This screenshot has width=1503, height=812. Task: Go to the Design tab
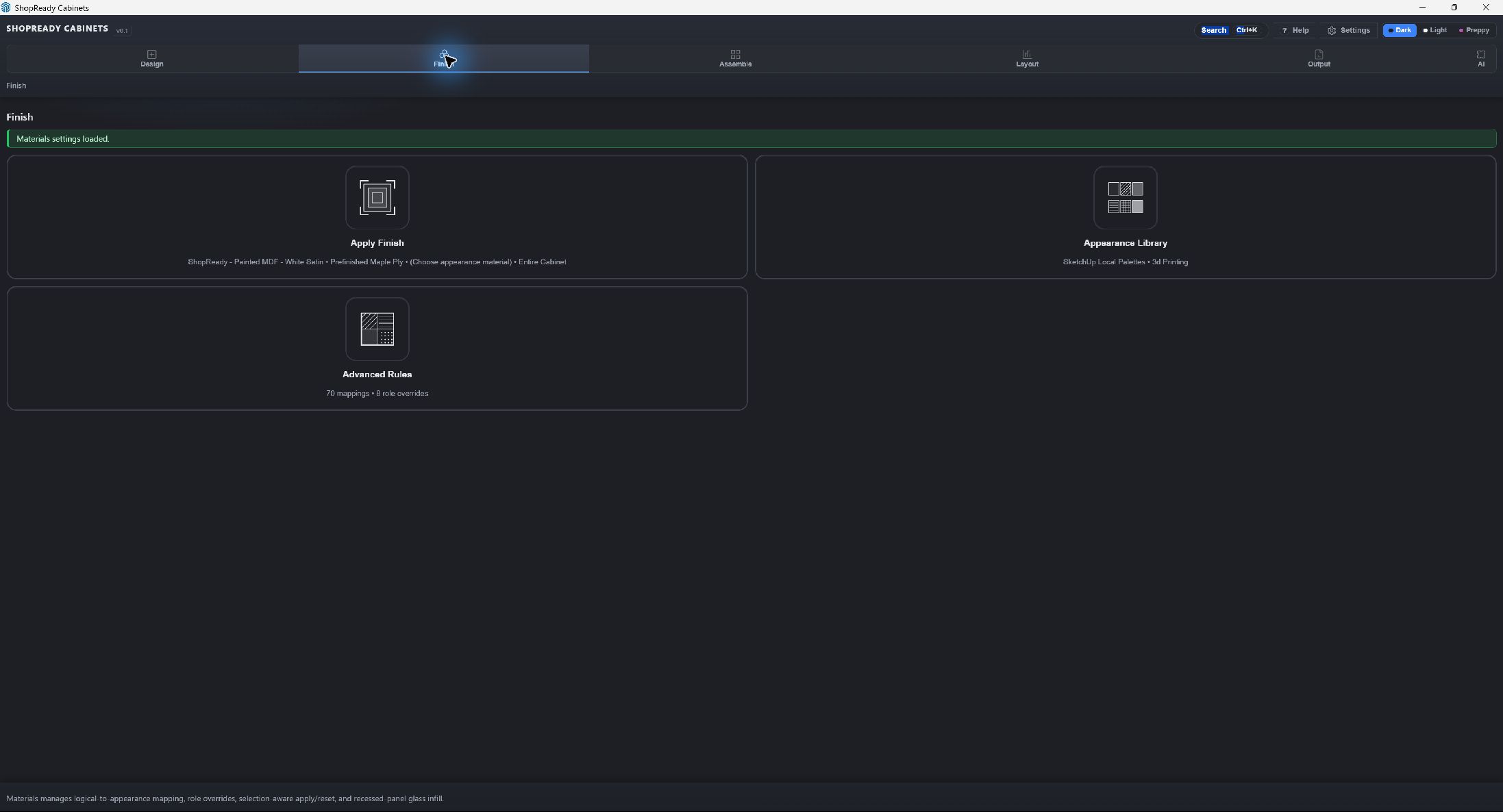(x=152, y=59)
